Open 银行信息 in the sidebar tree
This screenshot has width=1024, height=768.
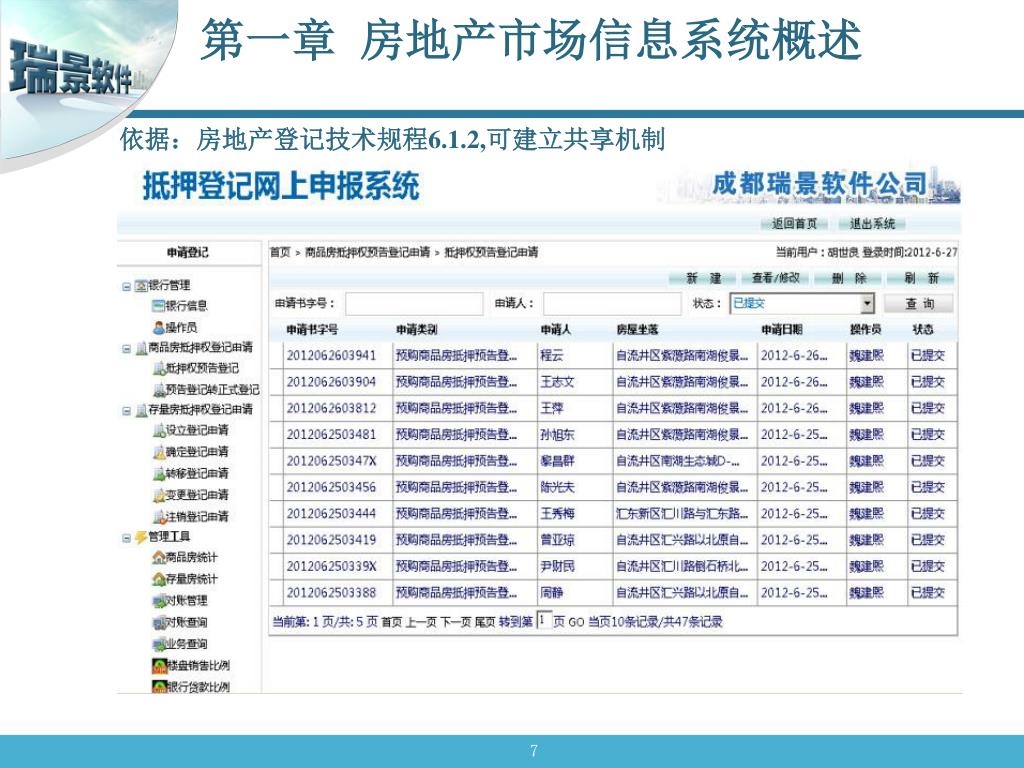pyautogui.click(x=187, y=306)
